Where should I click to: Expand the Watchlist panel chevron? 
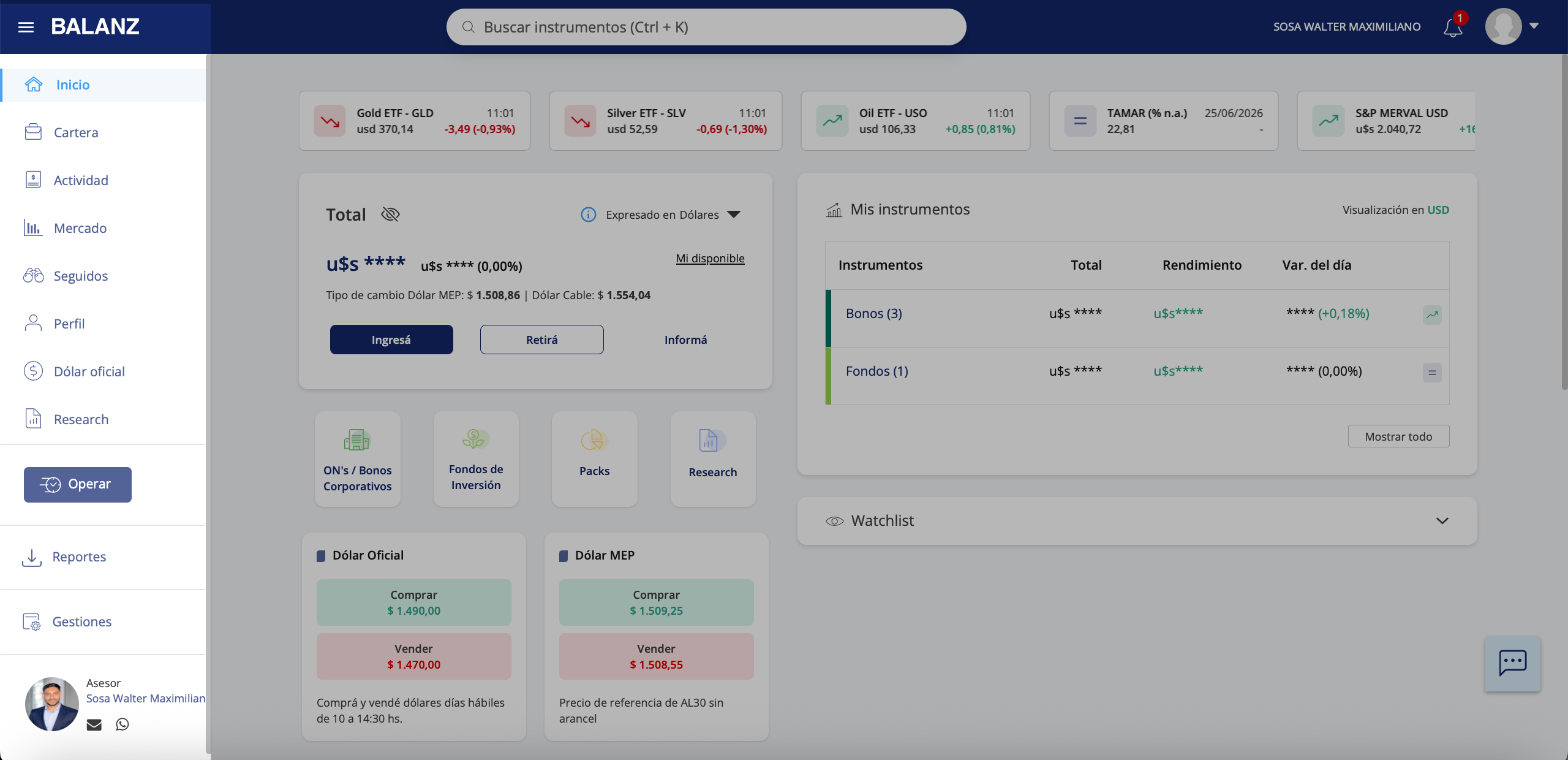pos(1442,520)
